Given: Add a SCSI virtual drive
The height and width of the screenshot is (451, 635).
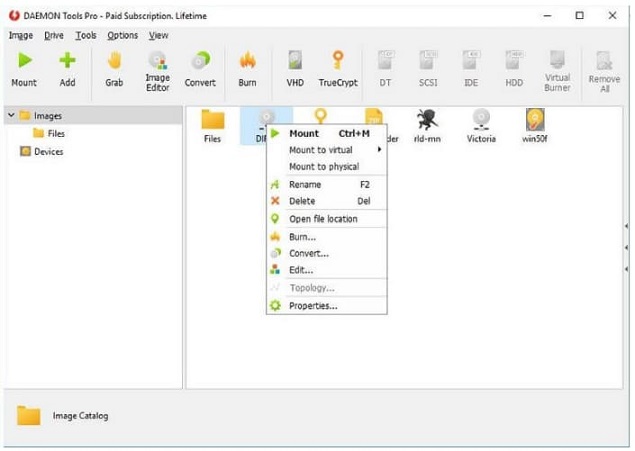Looking at the screenshot, I should click(x=428, y=61).
